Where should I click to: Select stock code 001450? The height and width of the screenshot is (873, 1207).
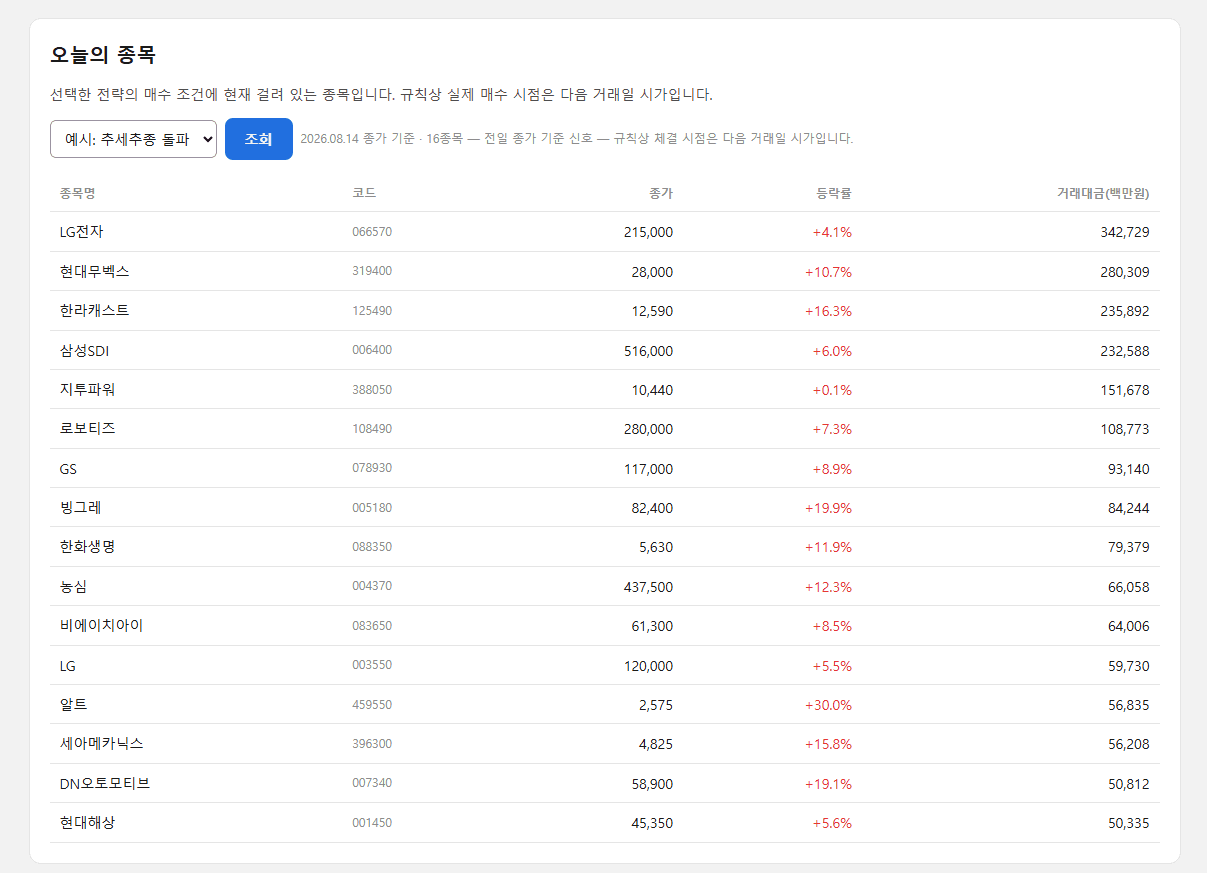[x=372, y=823]
